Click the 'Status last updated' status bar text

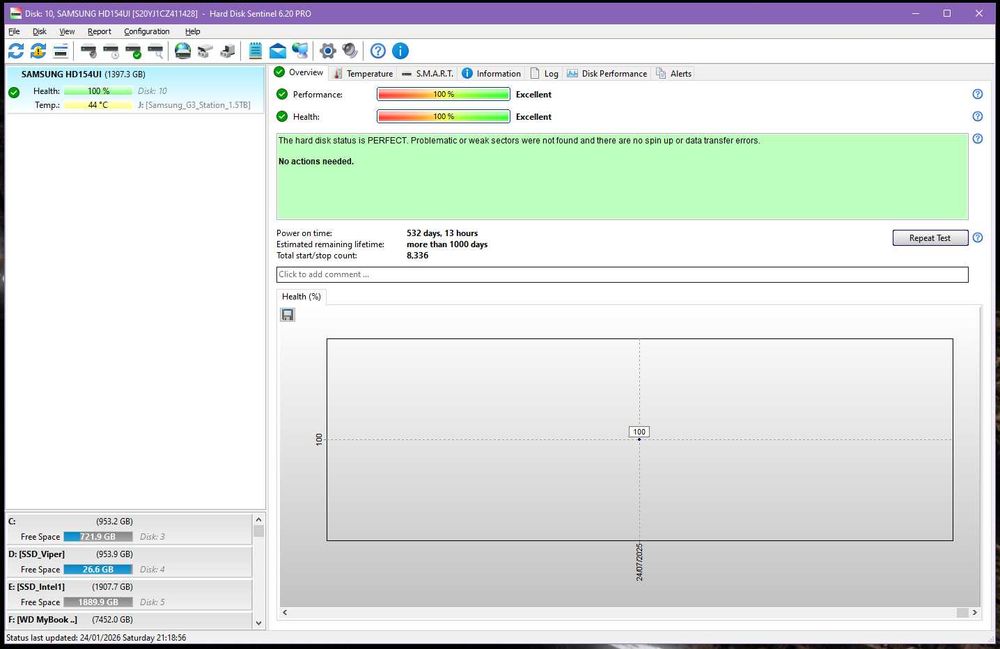[x=96, y=638]
